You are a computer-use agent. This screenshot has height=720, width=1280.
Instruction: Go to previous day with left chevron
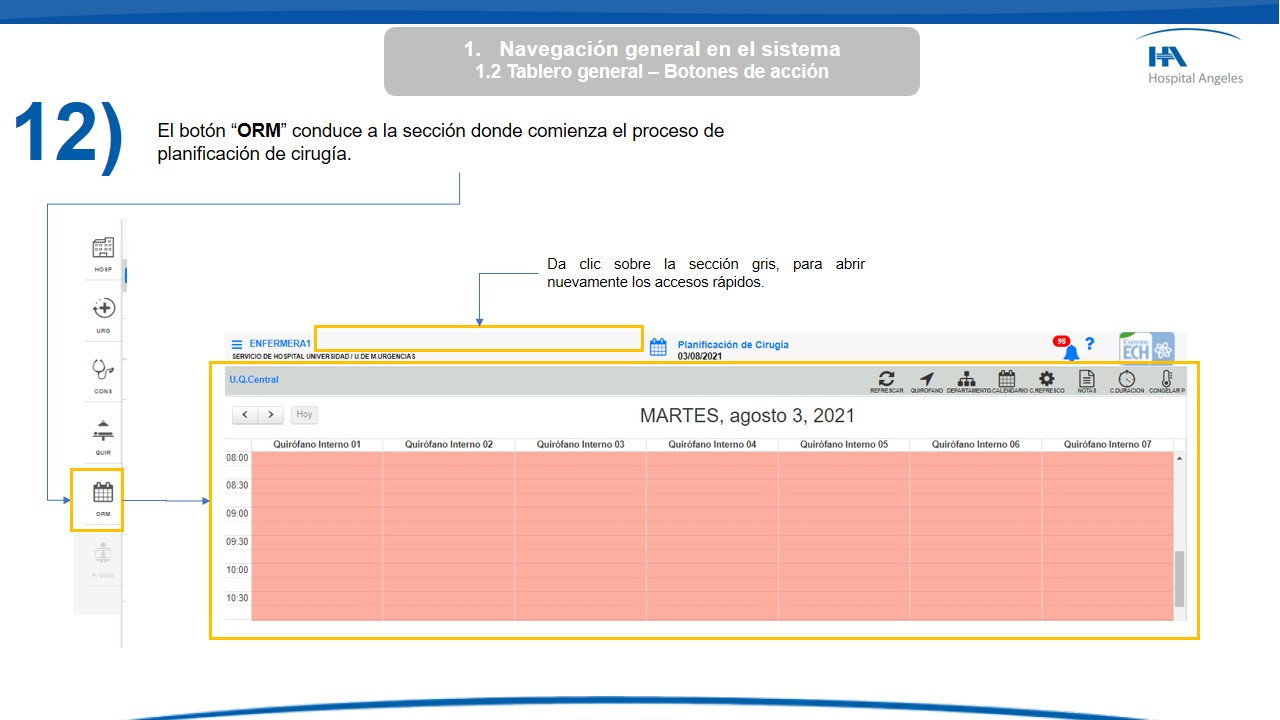(x=245, y=414)
